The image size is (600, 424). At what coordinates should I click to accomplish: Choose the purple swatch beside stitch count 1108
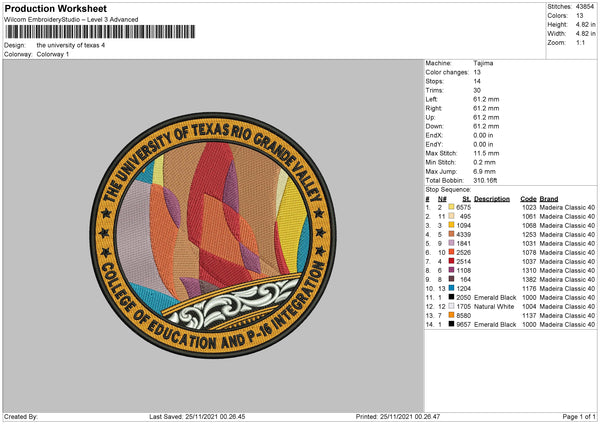[x=451, y=270]
